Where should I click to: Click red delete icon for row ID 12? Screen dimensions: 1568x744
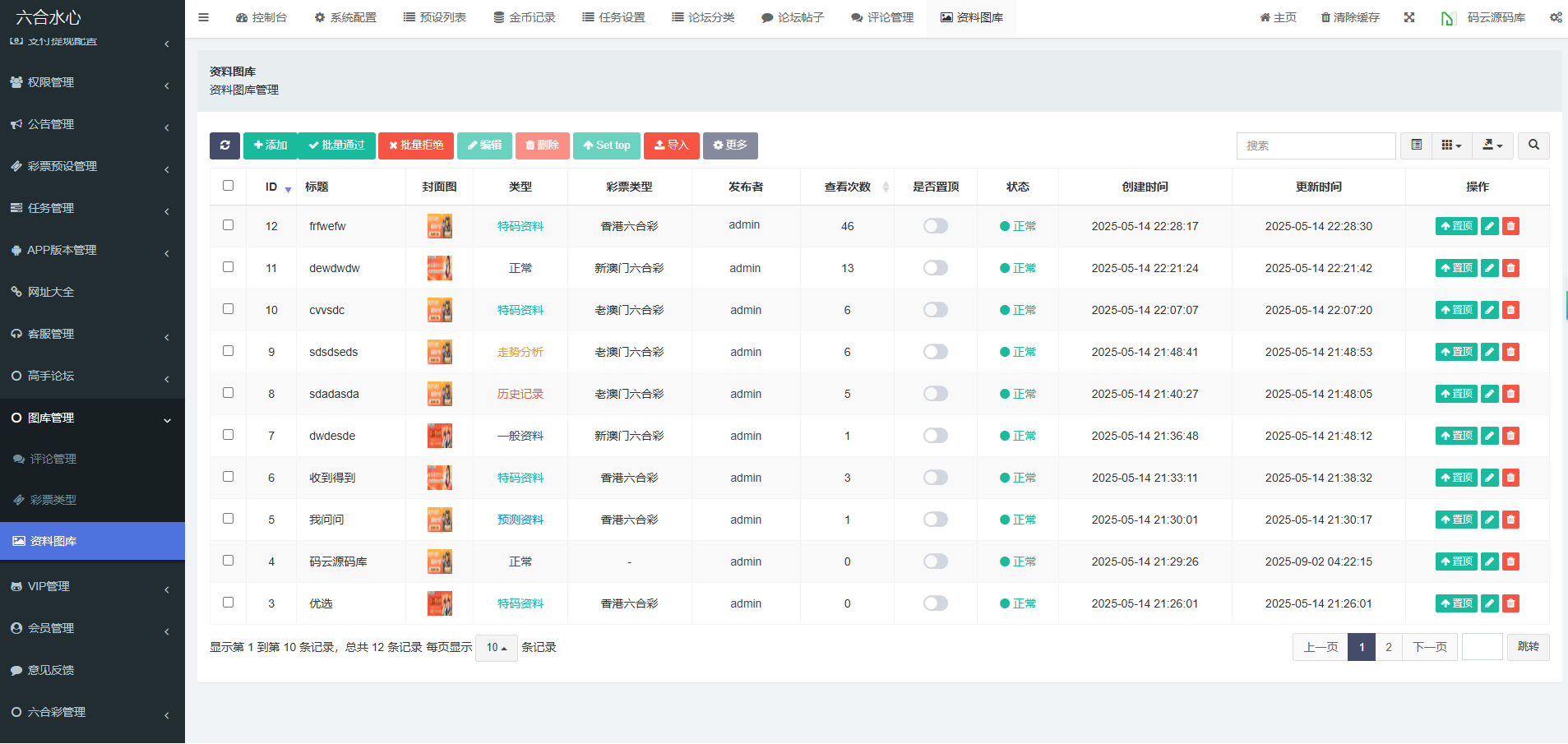(1510, 226)
